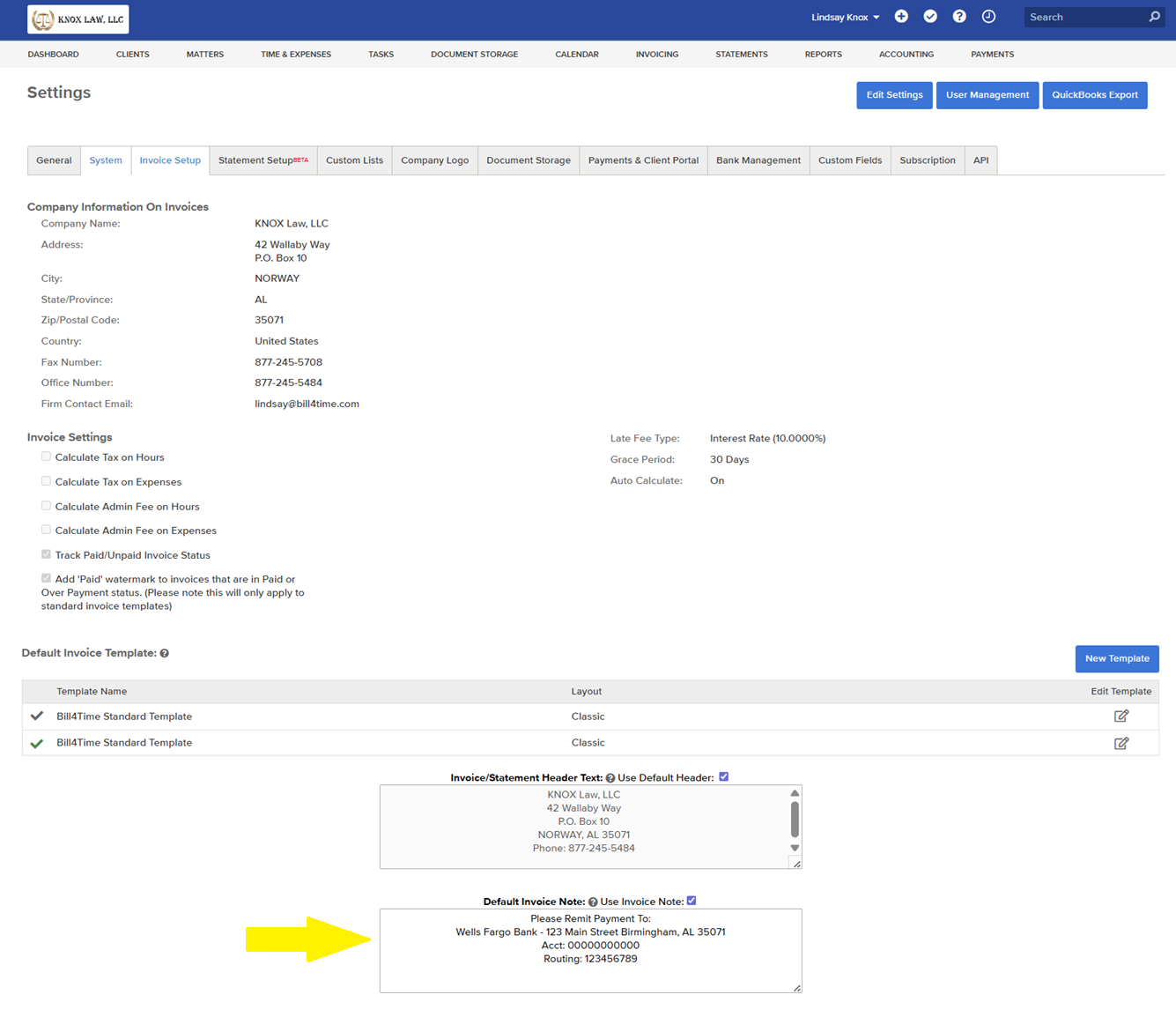Switch to Document Storage settings tab
This screenshot has width=1176, height=1017.
pyautogui.click(x=529, y=160)
